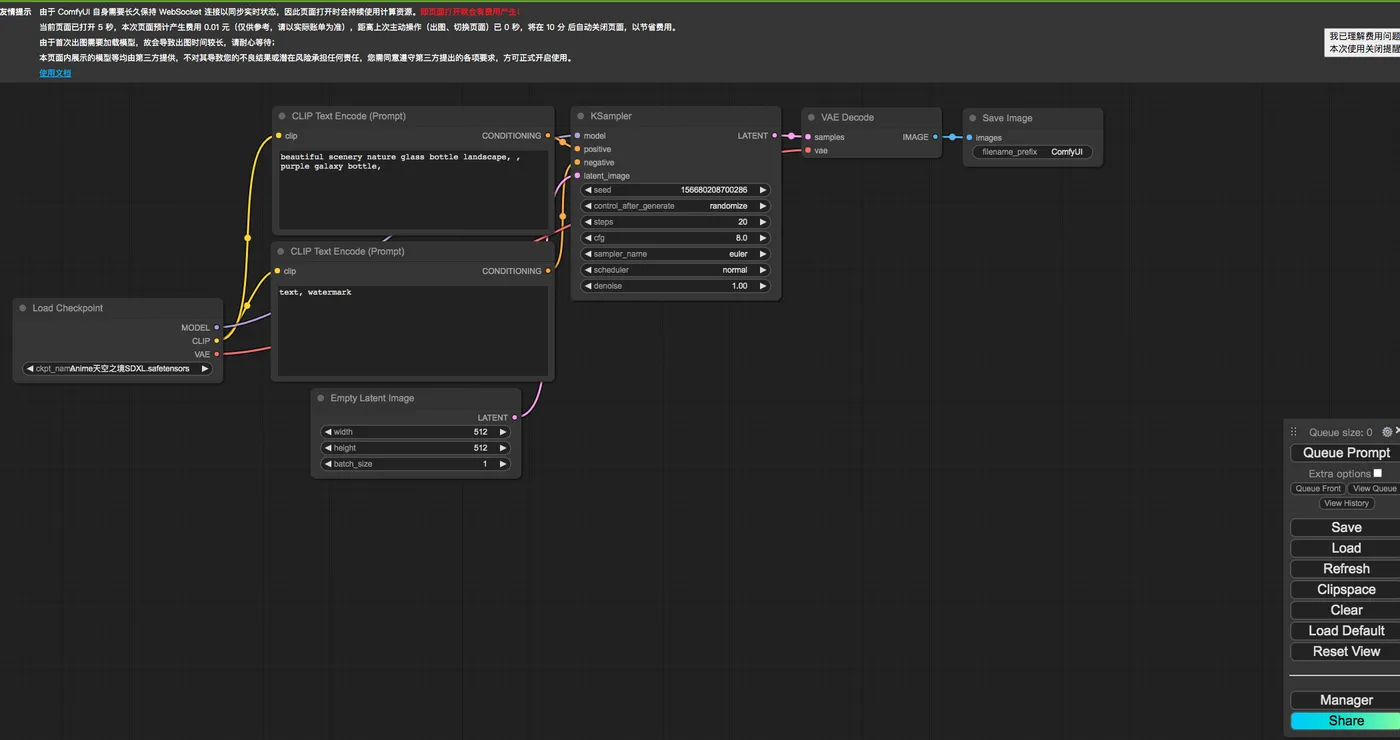Open View History
Image resolution: width=1400 pixels, height=740 pixels.
tap(1346, 503)
